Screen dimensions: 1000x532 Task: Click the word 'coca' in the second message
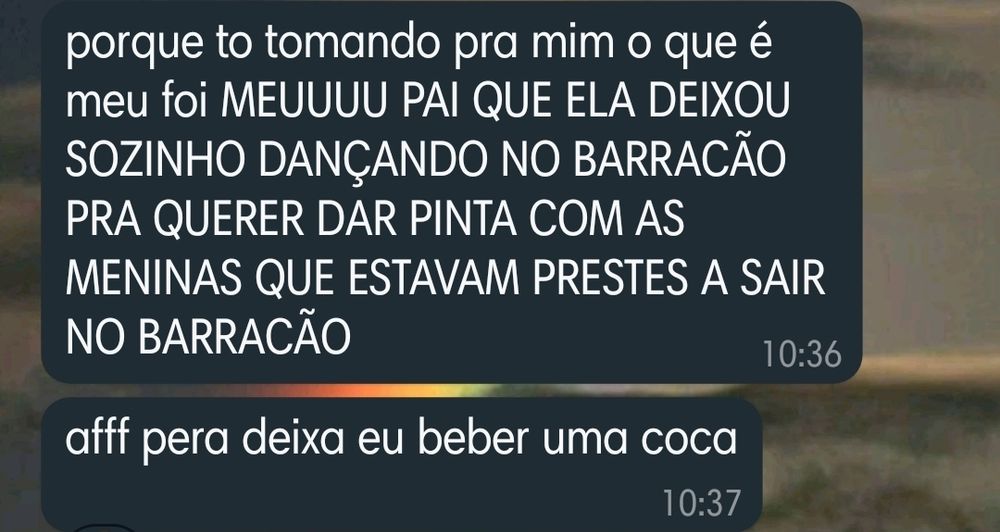(688, 439)
